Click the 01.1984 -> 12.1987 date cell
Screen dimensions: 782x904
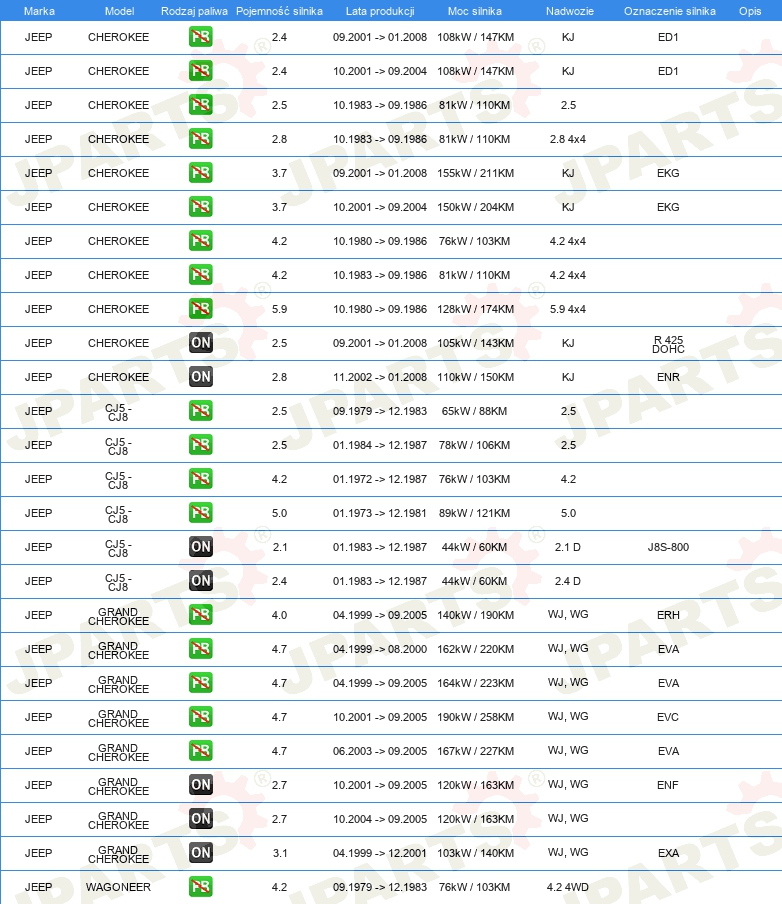tap(380, 445)
